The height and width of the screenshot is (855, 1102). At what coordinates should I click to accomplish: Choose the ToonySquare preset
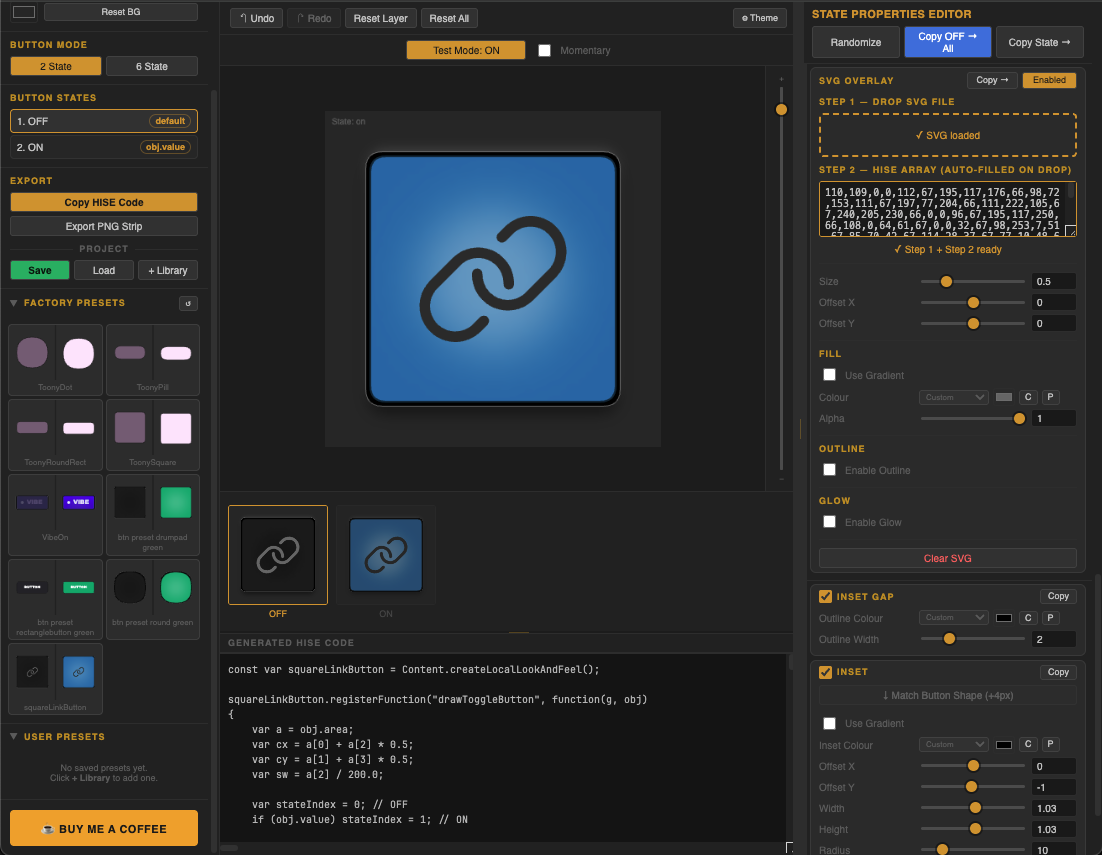pos(153,434)
